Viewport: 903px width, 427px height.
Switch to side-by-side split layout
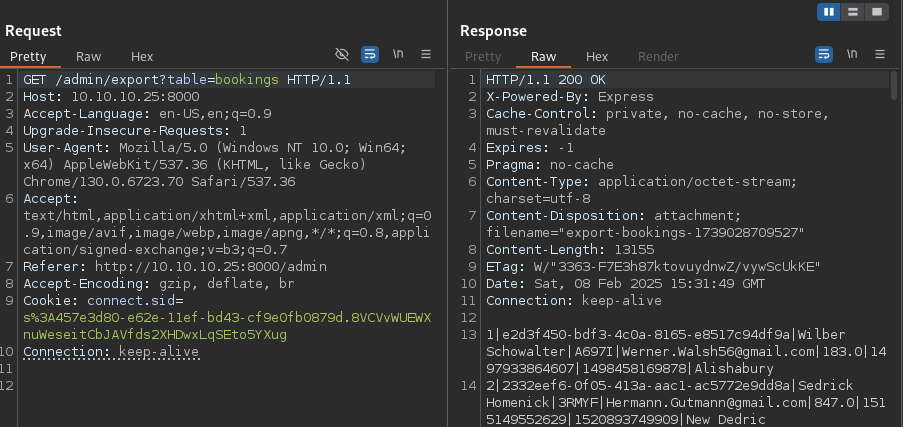pos(829,12)
